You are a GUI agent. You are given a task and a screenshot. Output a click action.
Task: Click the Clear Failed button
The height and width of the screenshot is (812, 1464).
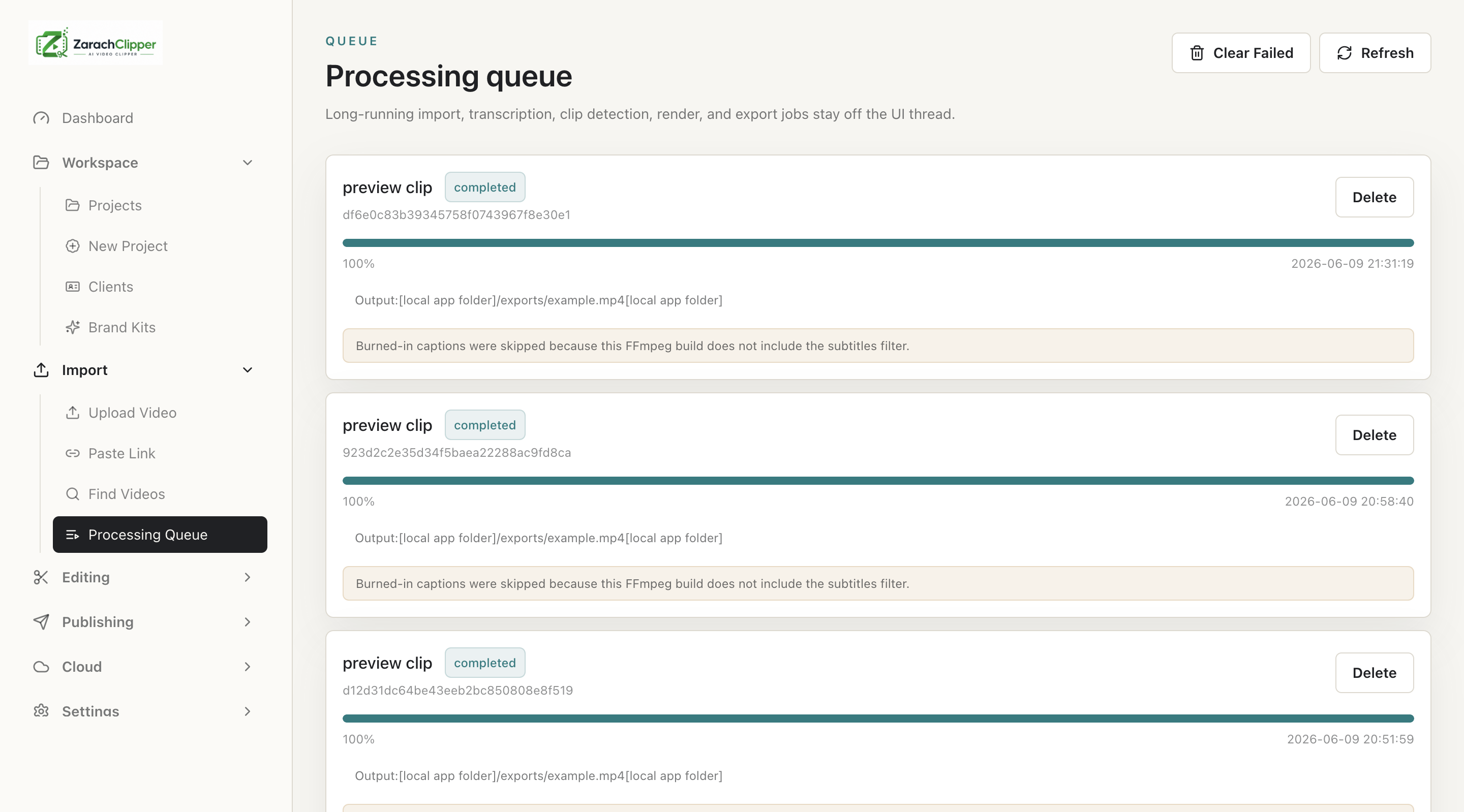1241,53
